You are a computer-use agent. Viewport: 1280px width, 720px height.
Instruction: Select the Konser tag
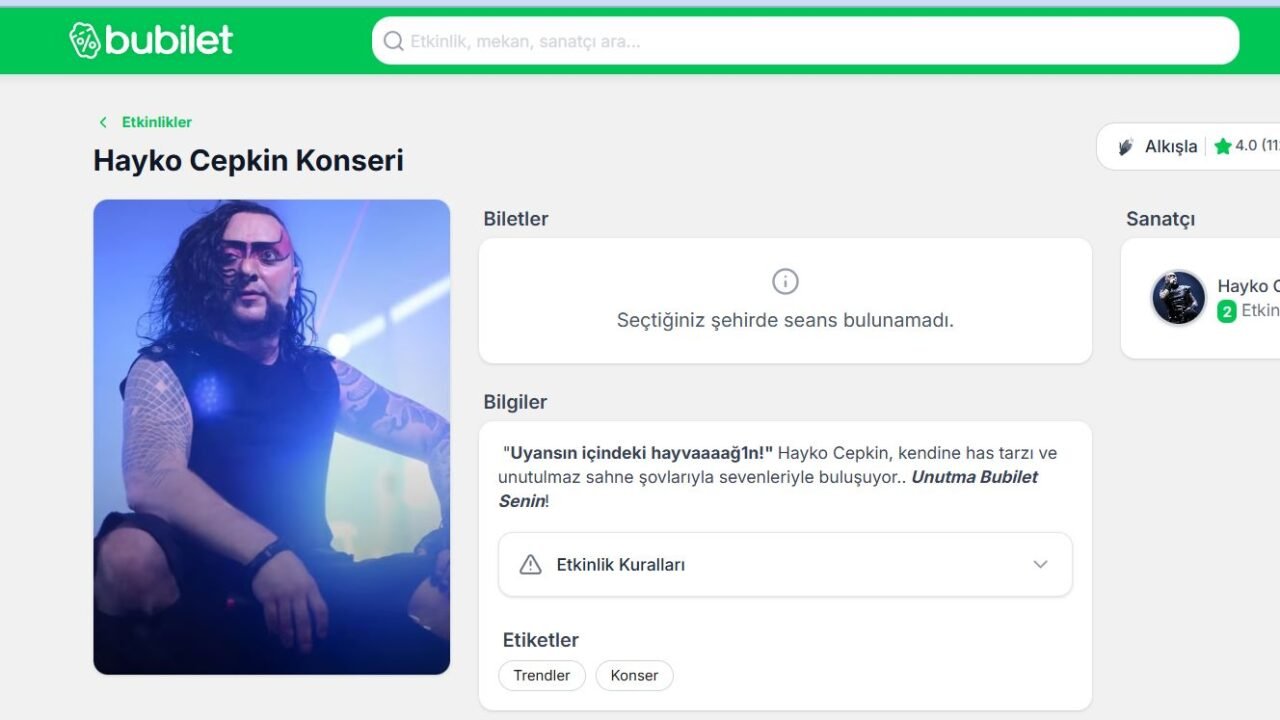point(634,676)
